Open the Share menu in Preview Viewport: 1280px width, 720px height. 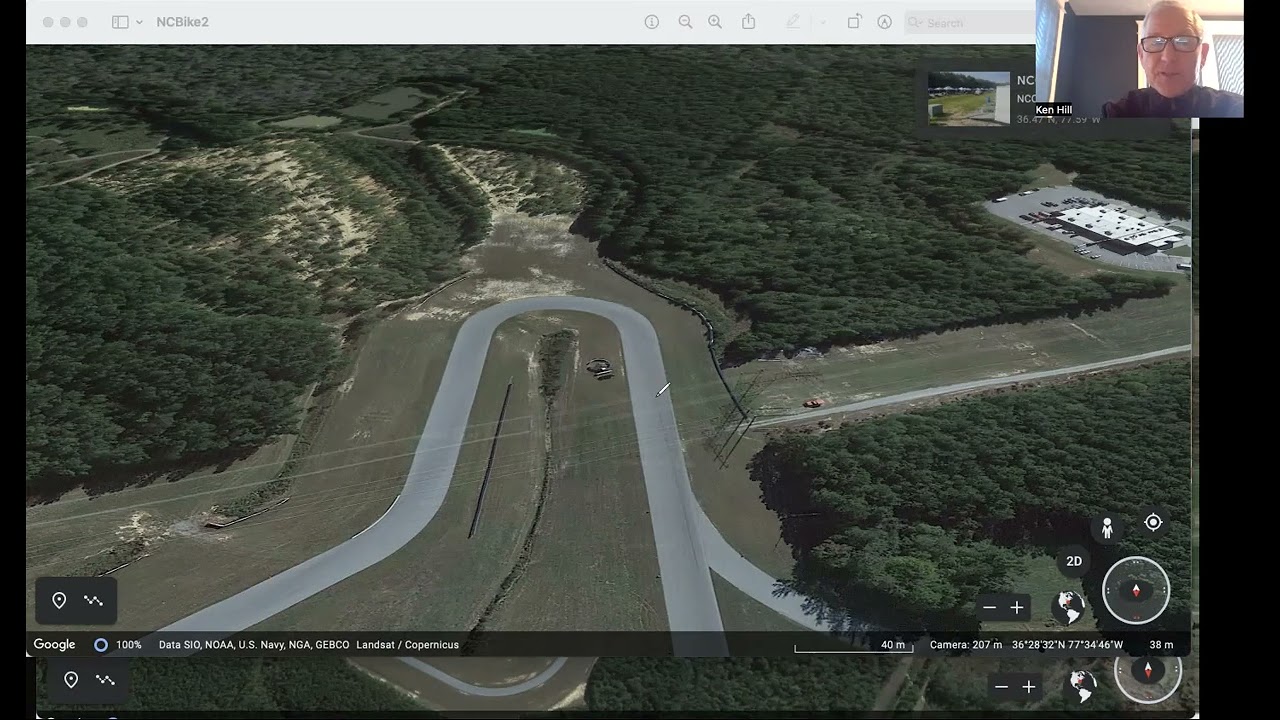748,21
